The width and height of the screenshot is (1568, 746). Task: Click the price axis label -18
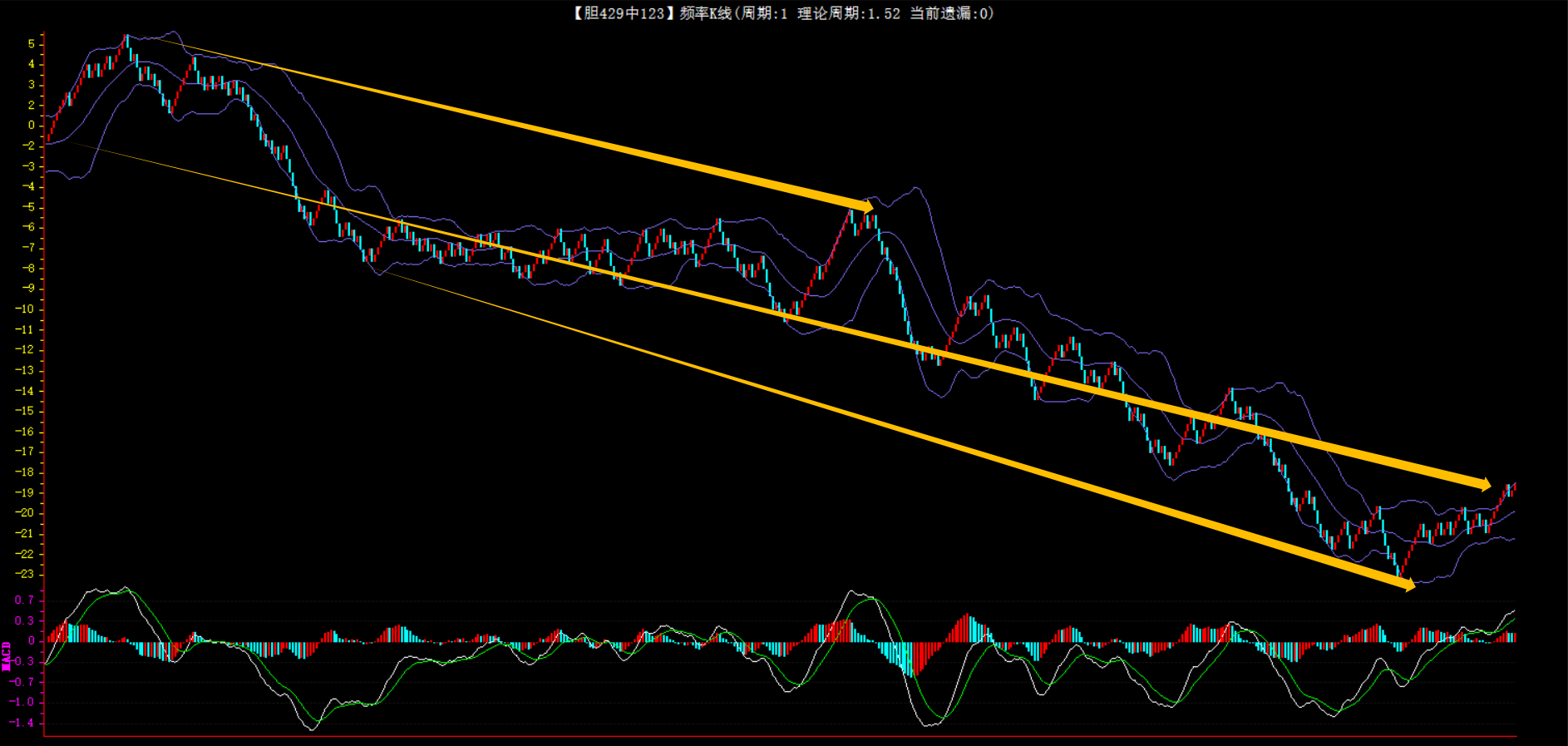(27, 472)
